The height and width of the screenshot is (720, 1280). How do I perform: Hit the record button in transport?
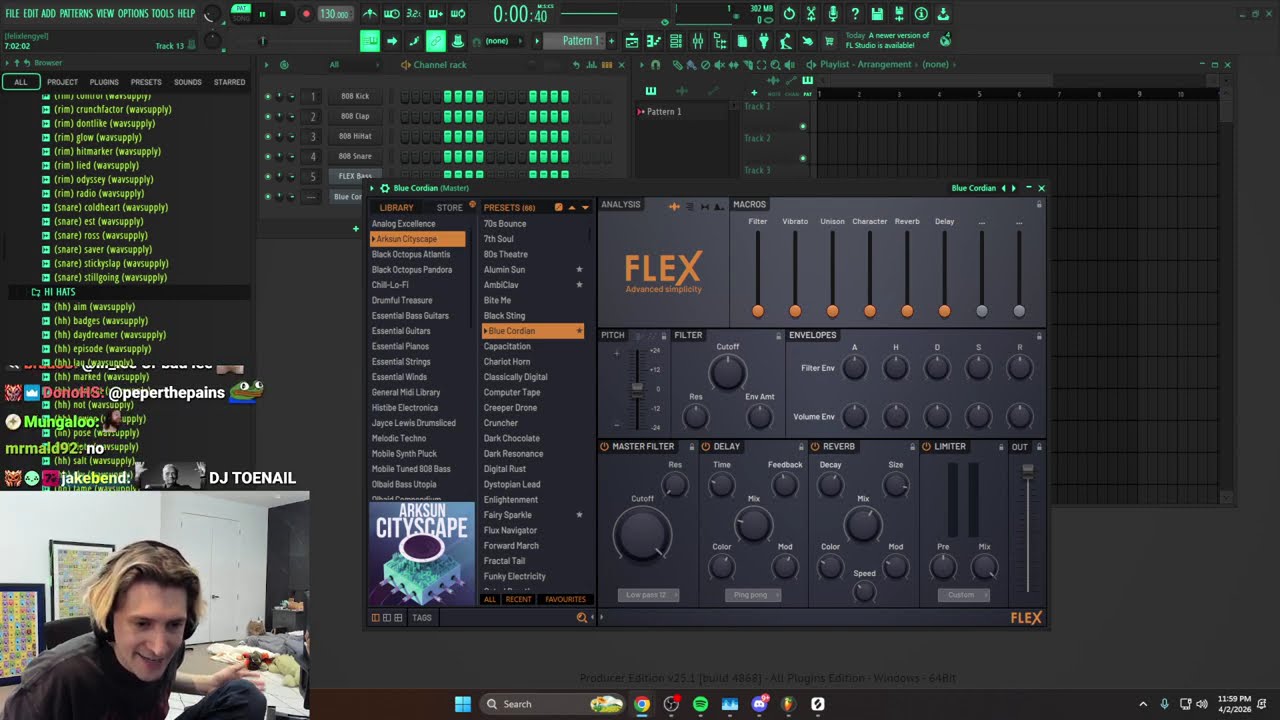306,14
